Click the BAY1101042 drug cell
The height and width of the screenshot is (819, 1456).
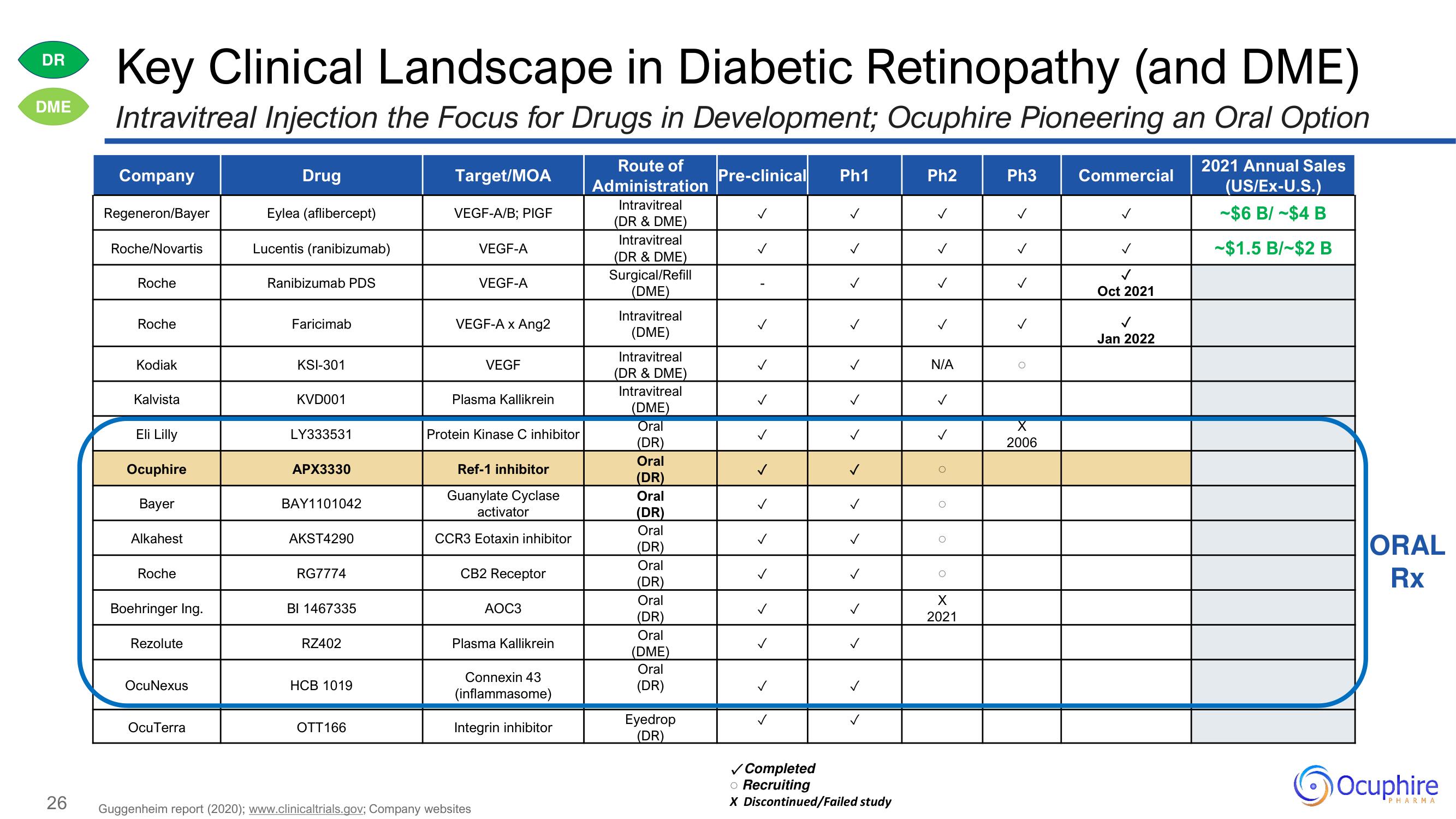[x=321, y=503]
